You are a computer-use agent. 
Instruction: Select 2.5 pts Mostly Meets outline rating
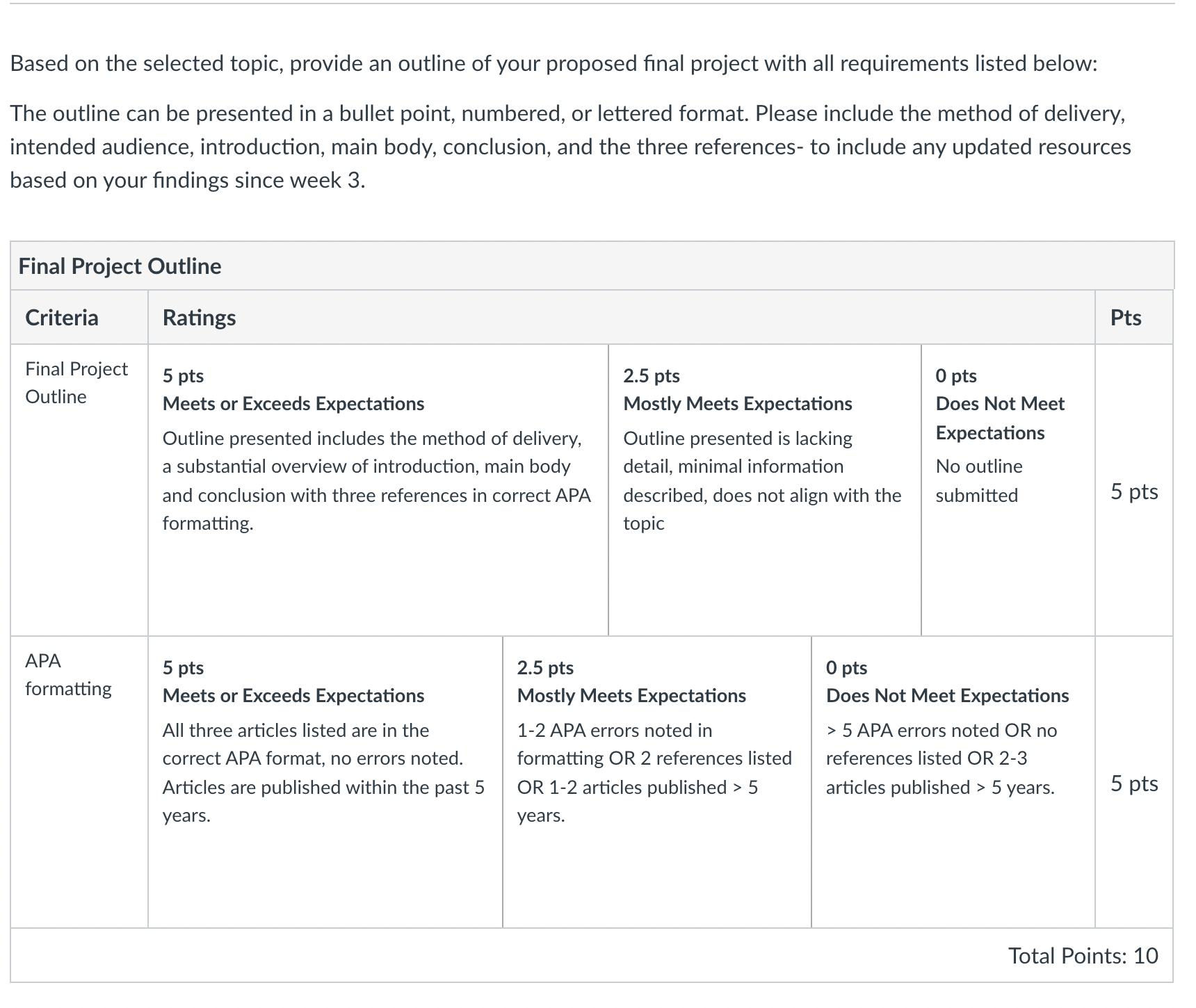click(x=764, y=490)
